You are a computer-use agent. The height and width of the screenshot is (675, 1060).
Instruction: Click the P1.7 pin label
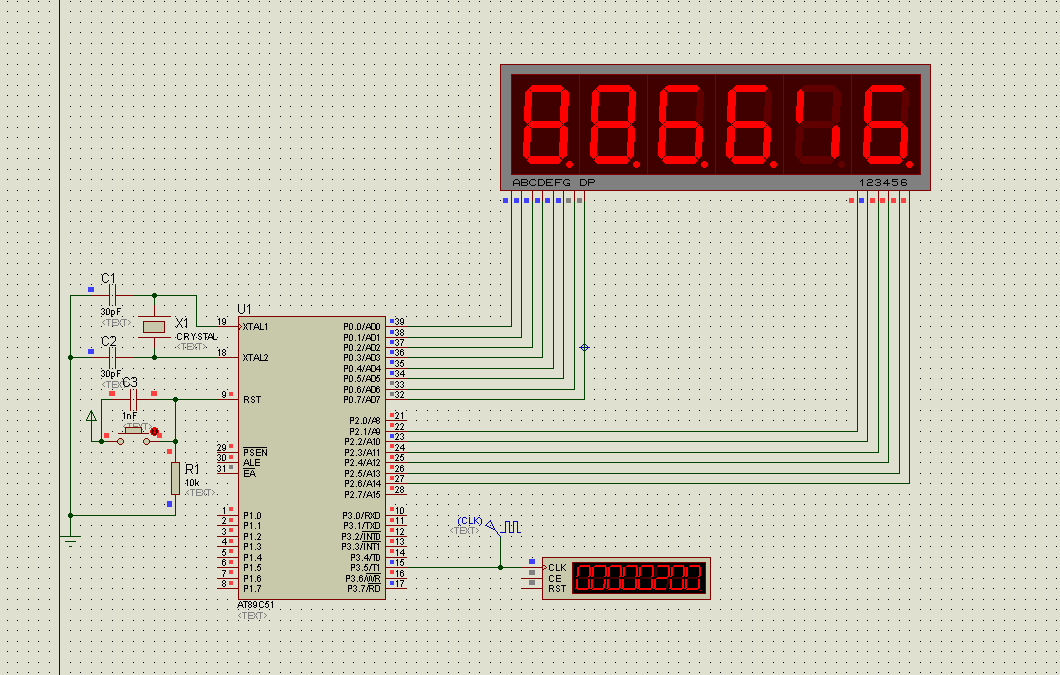tap(252, 588)
